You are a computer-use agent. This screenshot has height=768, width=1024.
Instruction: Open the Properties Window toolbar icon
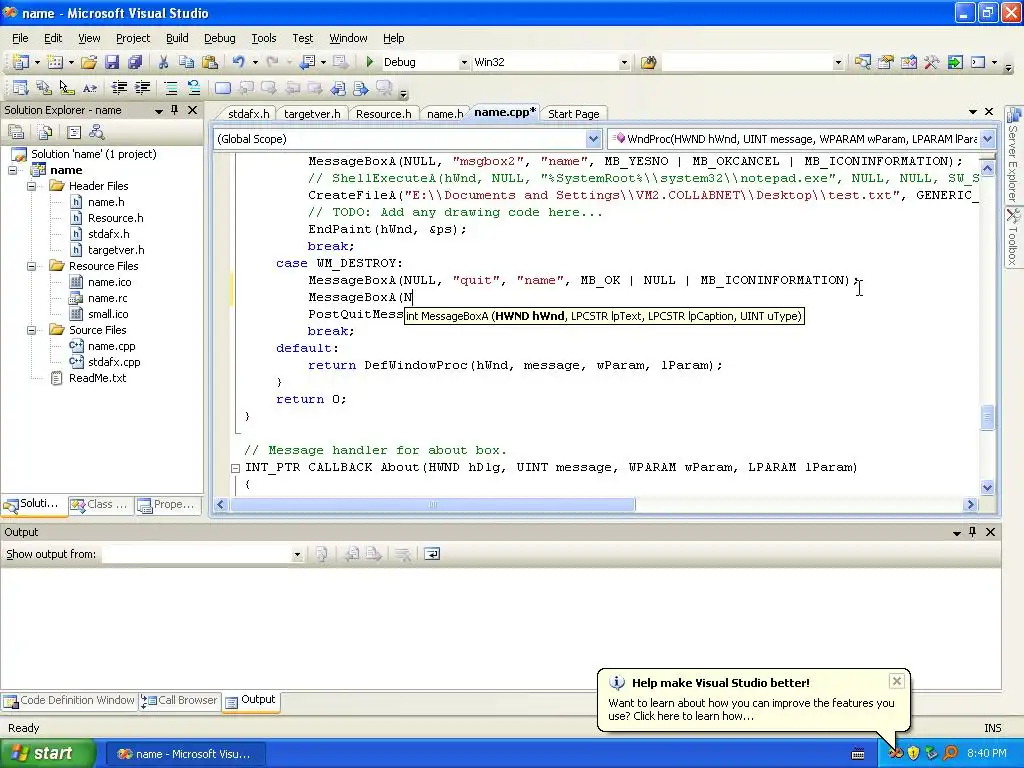tap(886, 62)
